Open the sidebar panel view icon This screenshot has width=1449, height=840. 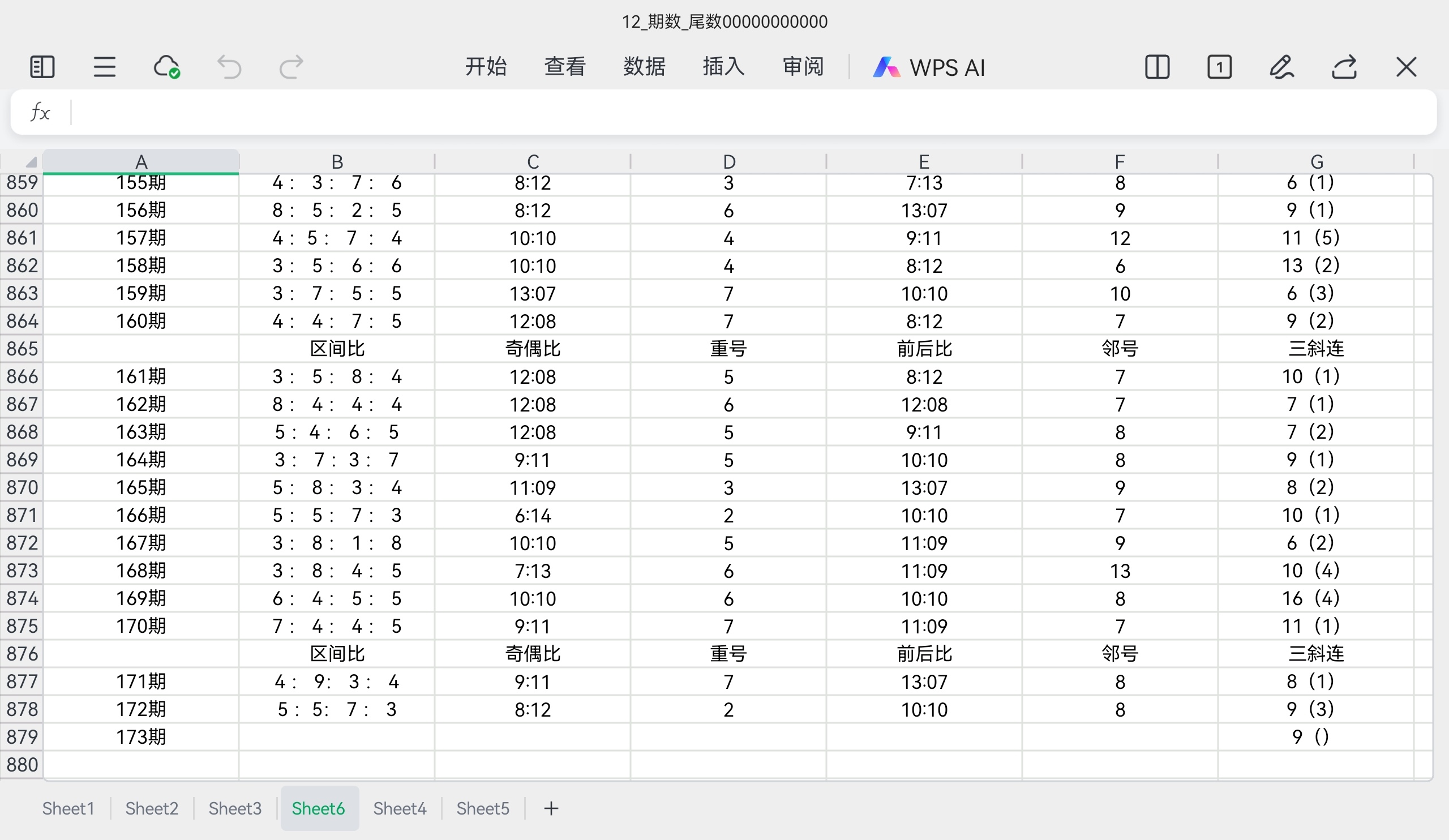pos(42,67)
